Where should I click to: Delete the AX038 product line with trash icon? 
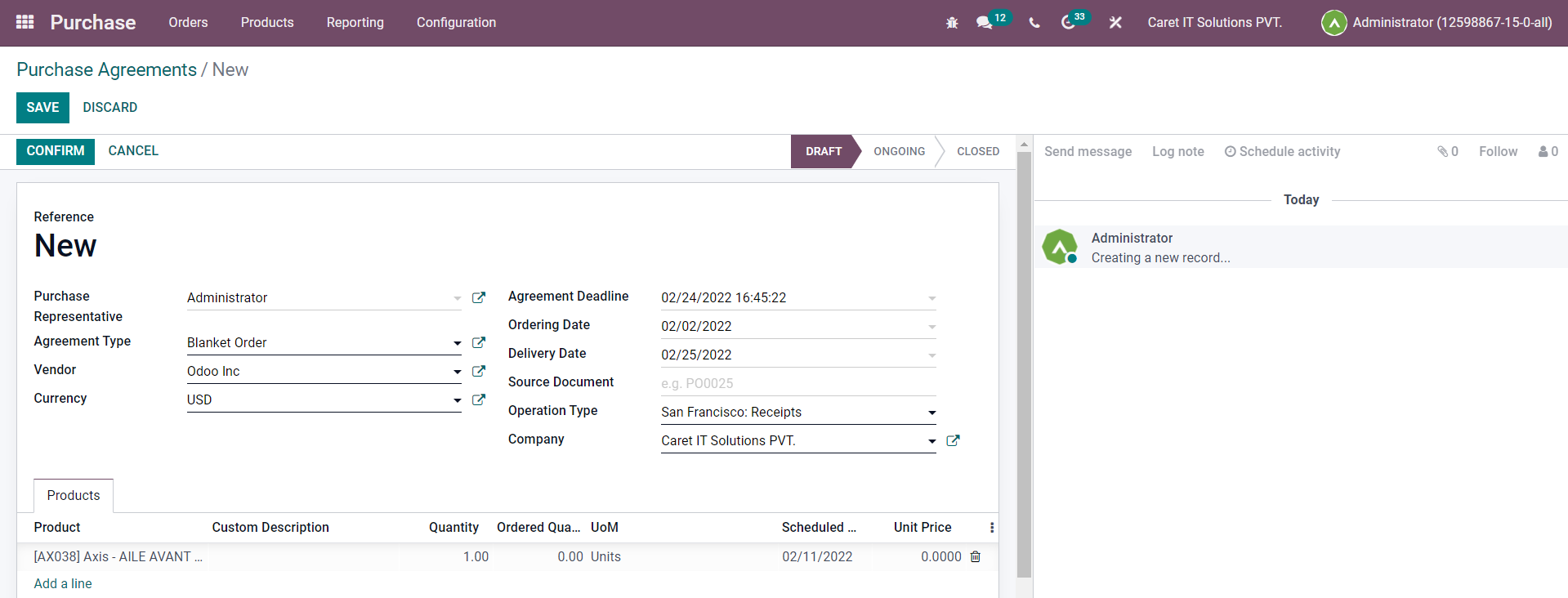click(x=975, y=556)
